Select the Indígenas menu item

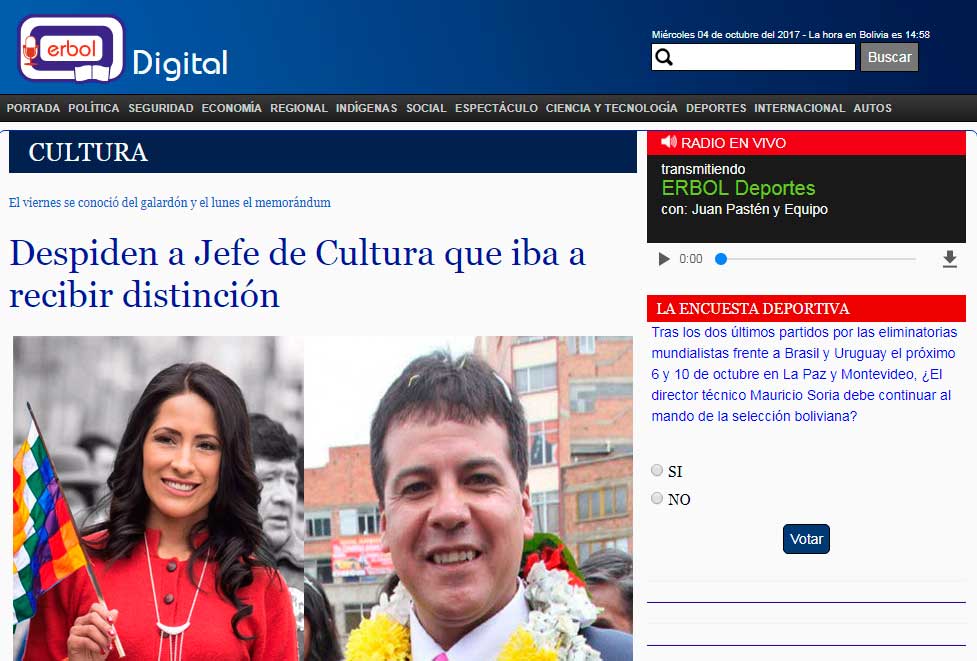click(366, 108)
